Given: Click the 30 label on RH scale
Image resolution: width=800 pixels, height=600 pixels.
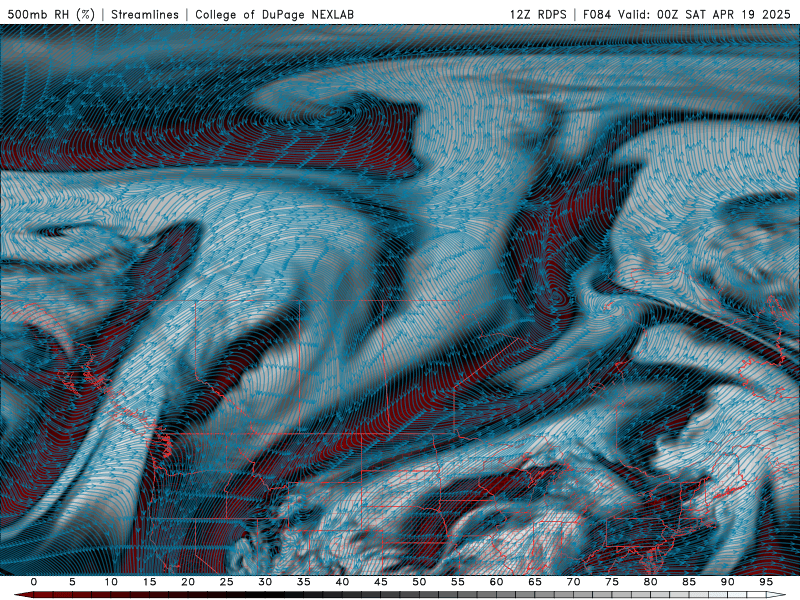Looking at the screenshot, I should [265, 582].
